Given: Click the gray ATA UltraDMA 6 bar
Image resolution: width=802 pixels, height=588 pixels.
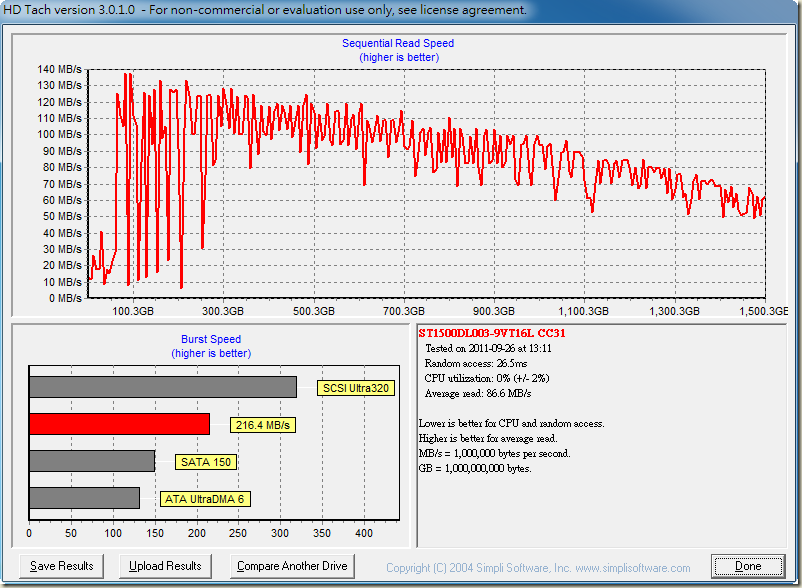Looking at the screenshot, I should 84,498.
